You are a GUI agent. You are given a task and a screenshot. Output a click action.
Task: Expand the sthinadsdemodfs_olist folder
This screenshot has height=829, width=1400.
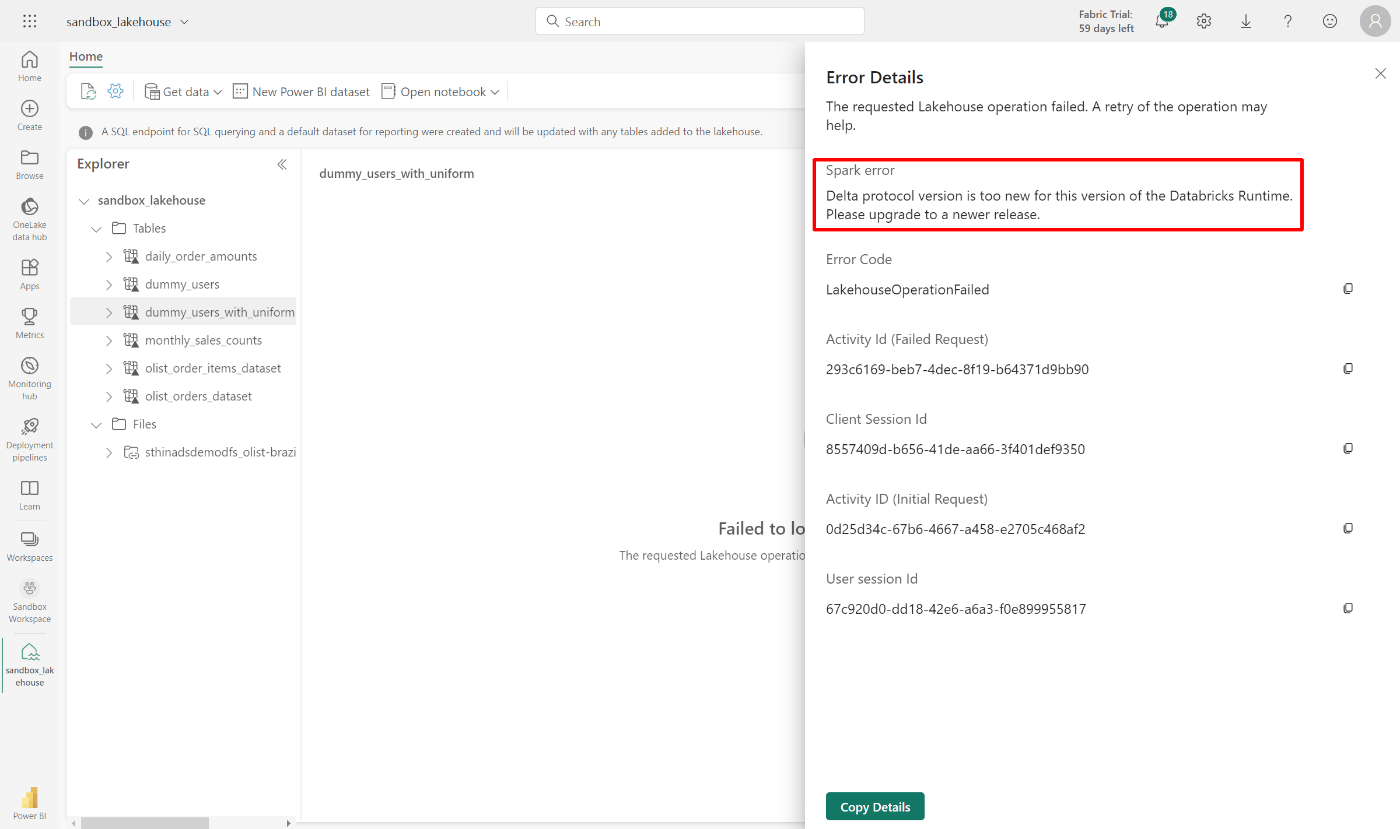[109, 453]
